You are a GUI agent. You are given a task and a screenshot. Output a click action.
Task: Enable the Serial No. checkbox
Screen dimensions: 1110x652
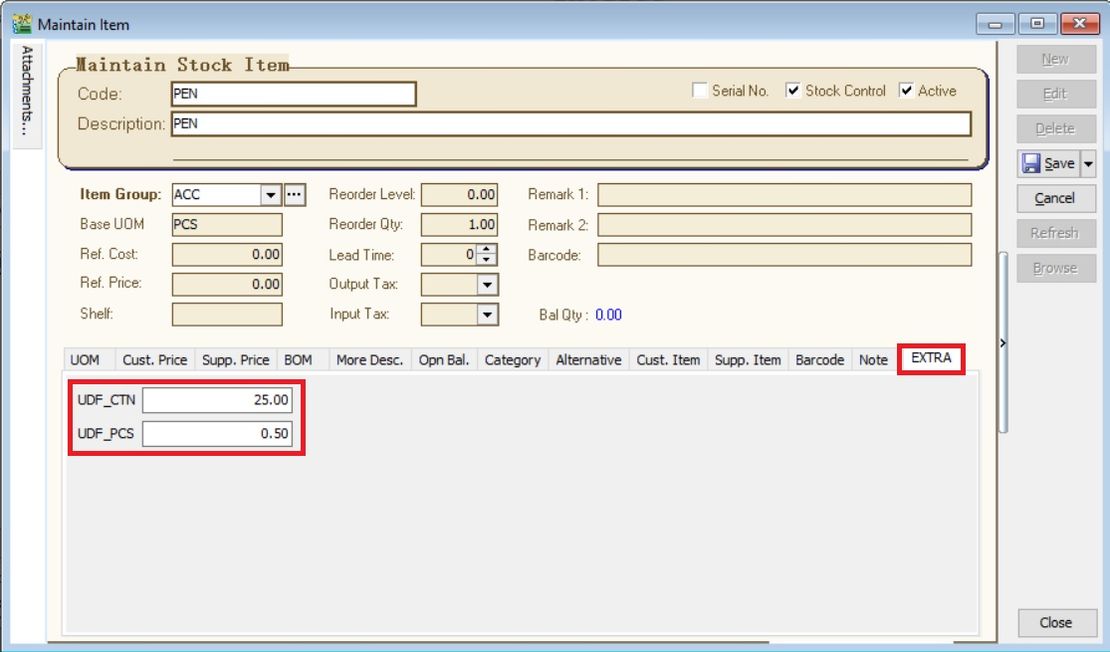[700, 91]
